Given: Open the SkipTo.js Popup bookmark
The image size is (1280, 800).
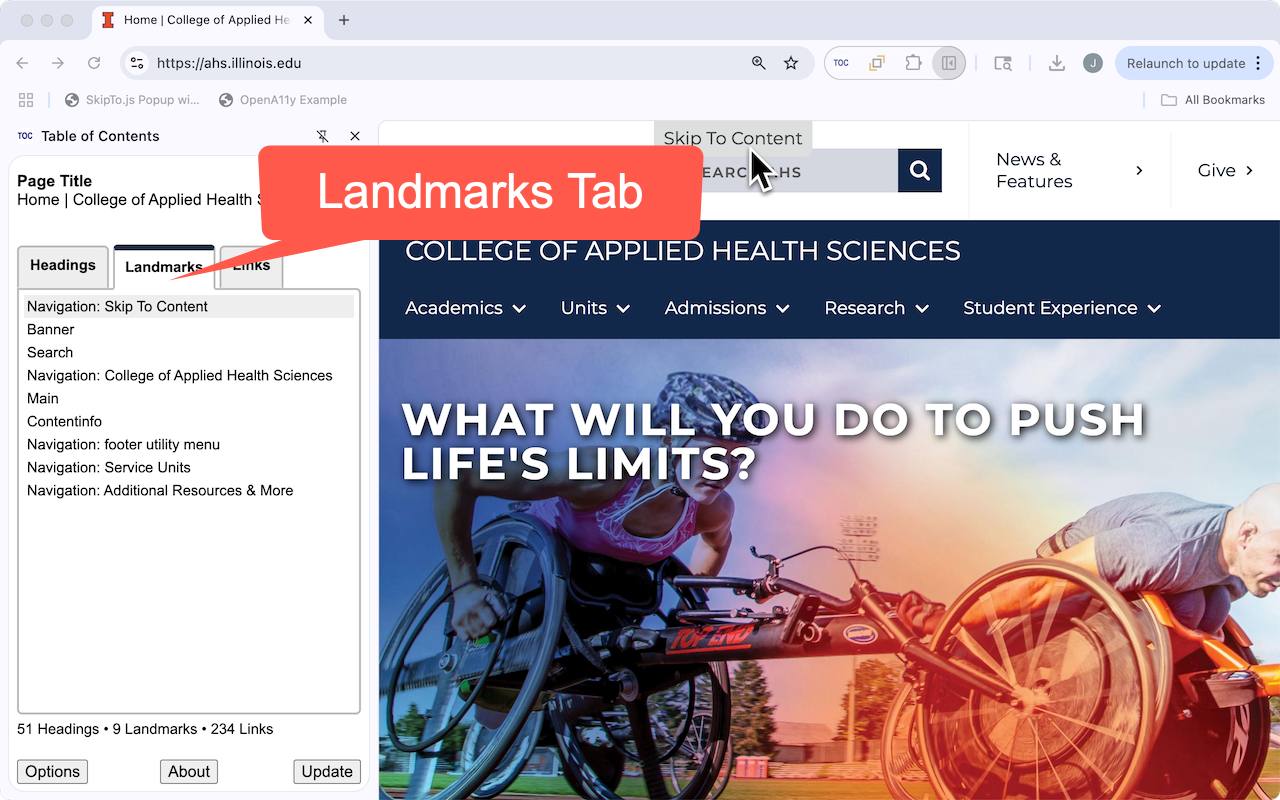Looking at the screenshot, I should (x=132, y=100).
